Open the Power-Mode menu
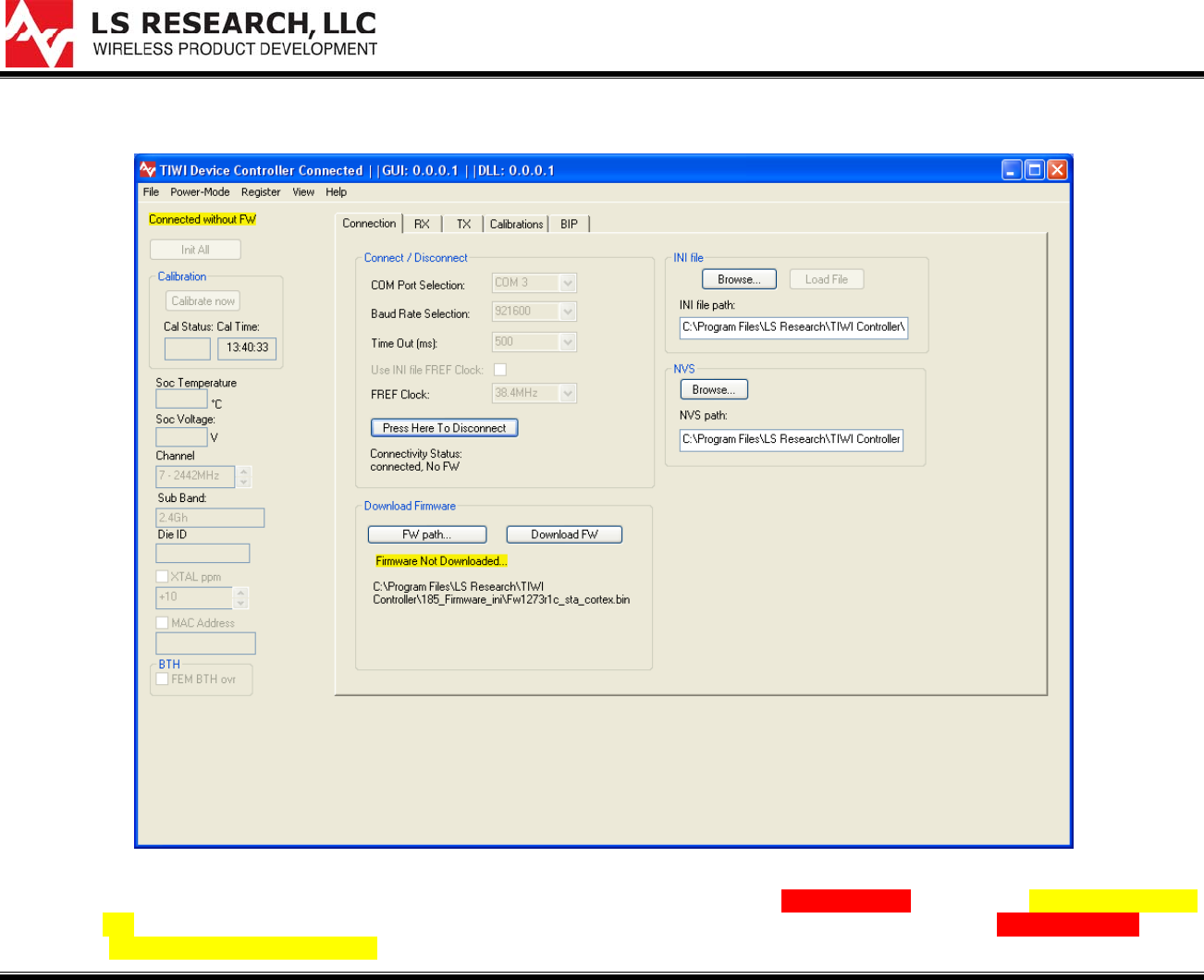1204x980 pixels. 200,192
